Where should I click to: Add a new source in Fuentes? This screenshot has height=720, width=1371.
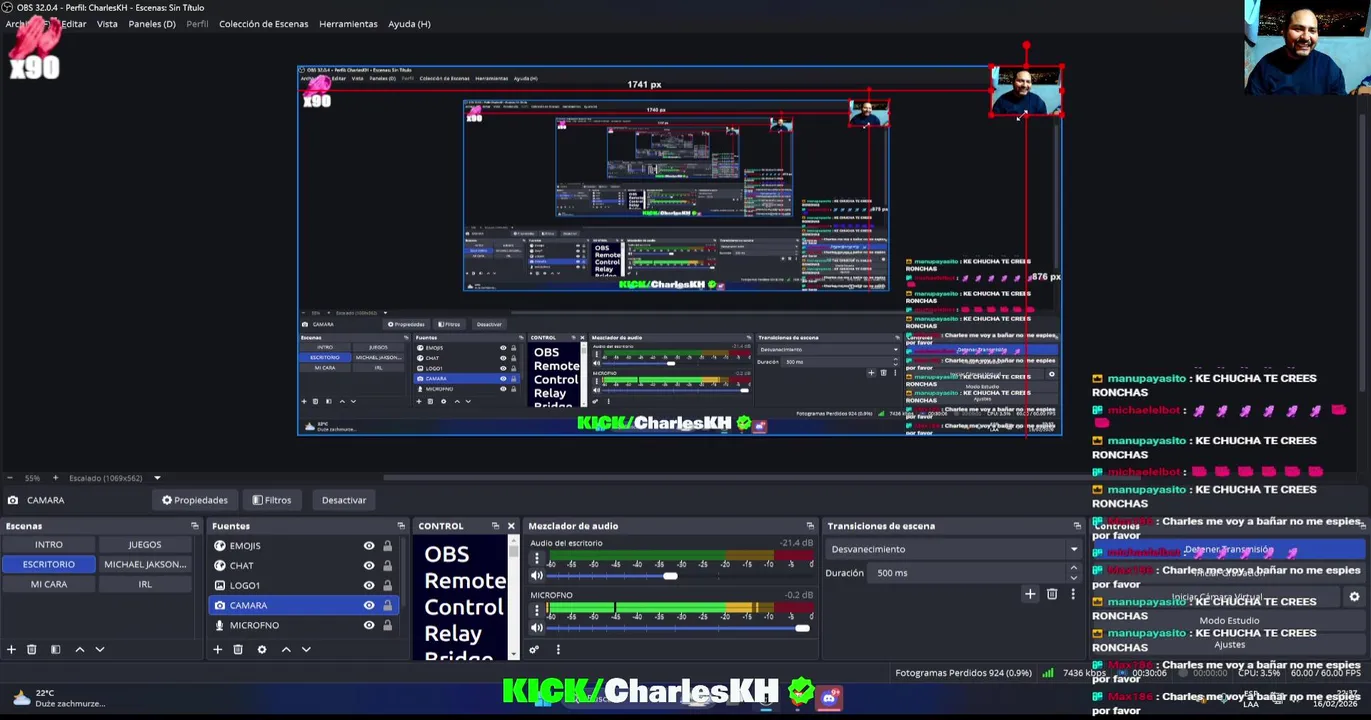click(x=217, y=650)
